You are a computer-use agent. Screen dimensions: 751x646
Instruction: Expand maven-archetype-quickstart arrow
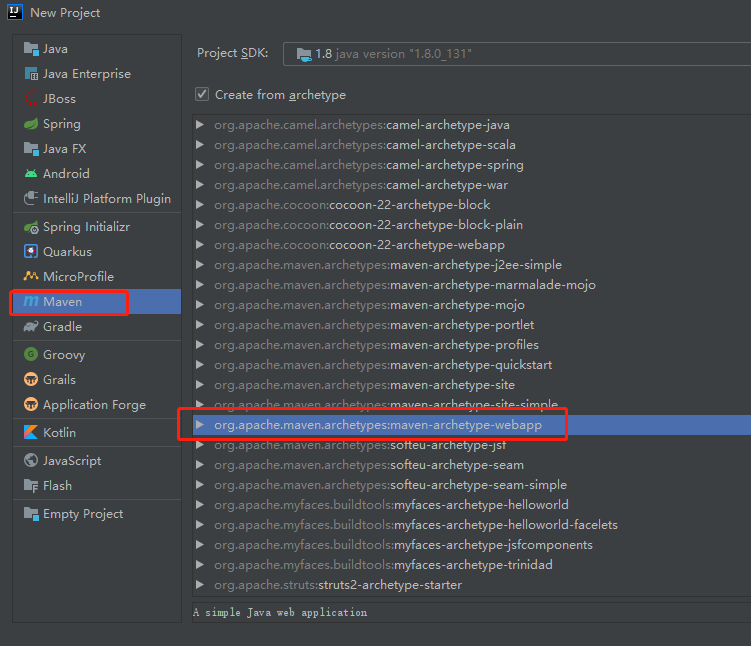pyautogui.click(x=200, y=365)
